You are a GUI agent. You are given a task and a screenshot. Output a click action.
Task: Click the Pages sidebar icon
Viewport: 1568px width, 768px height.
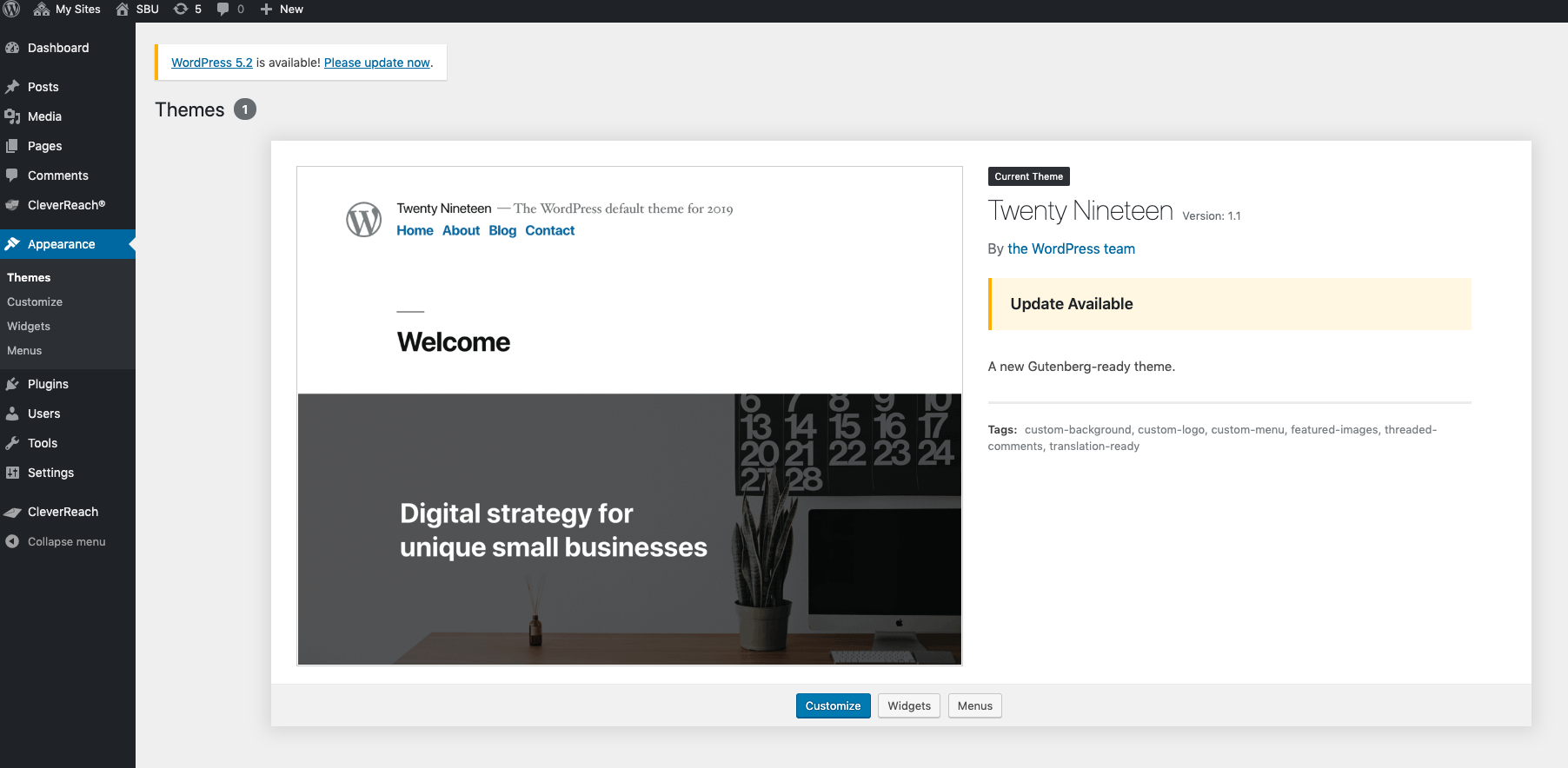(12, 146)
